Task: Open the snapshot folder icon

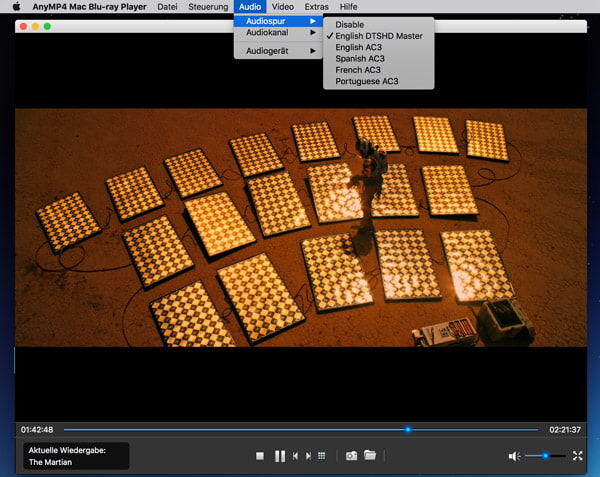Action: 370,455
